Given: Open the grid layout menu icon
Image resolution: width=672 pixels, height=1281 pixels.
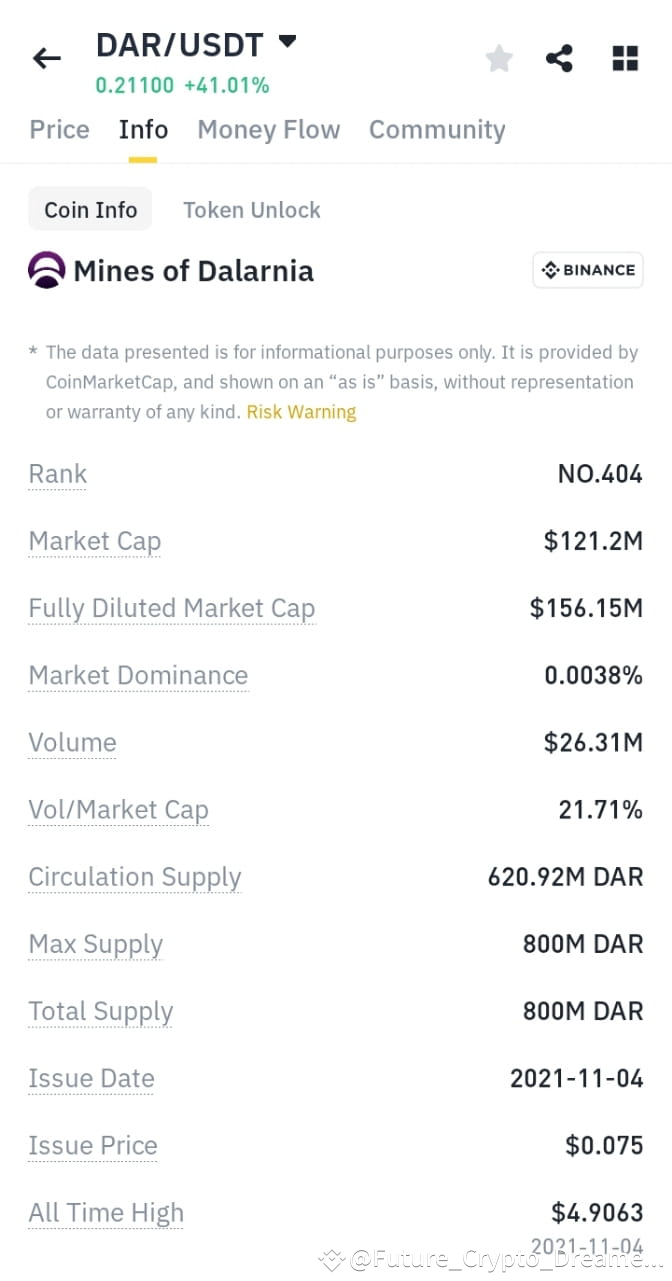Looking at the screenshot, I should 624,58.
